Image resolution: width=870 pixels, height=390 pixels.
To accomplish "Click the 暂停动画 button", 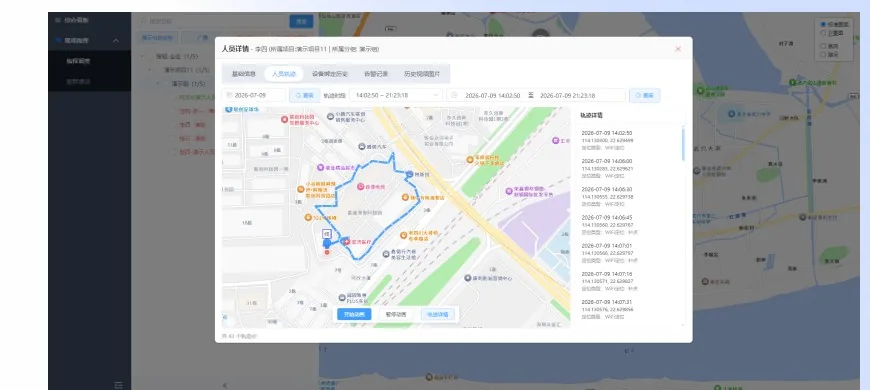I will coord(396,314).
